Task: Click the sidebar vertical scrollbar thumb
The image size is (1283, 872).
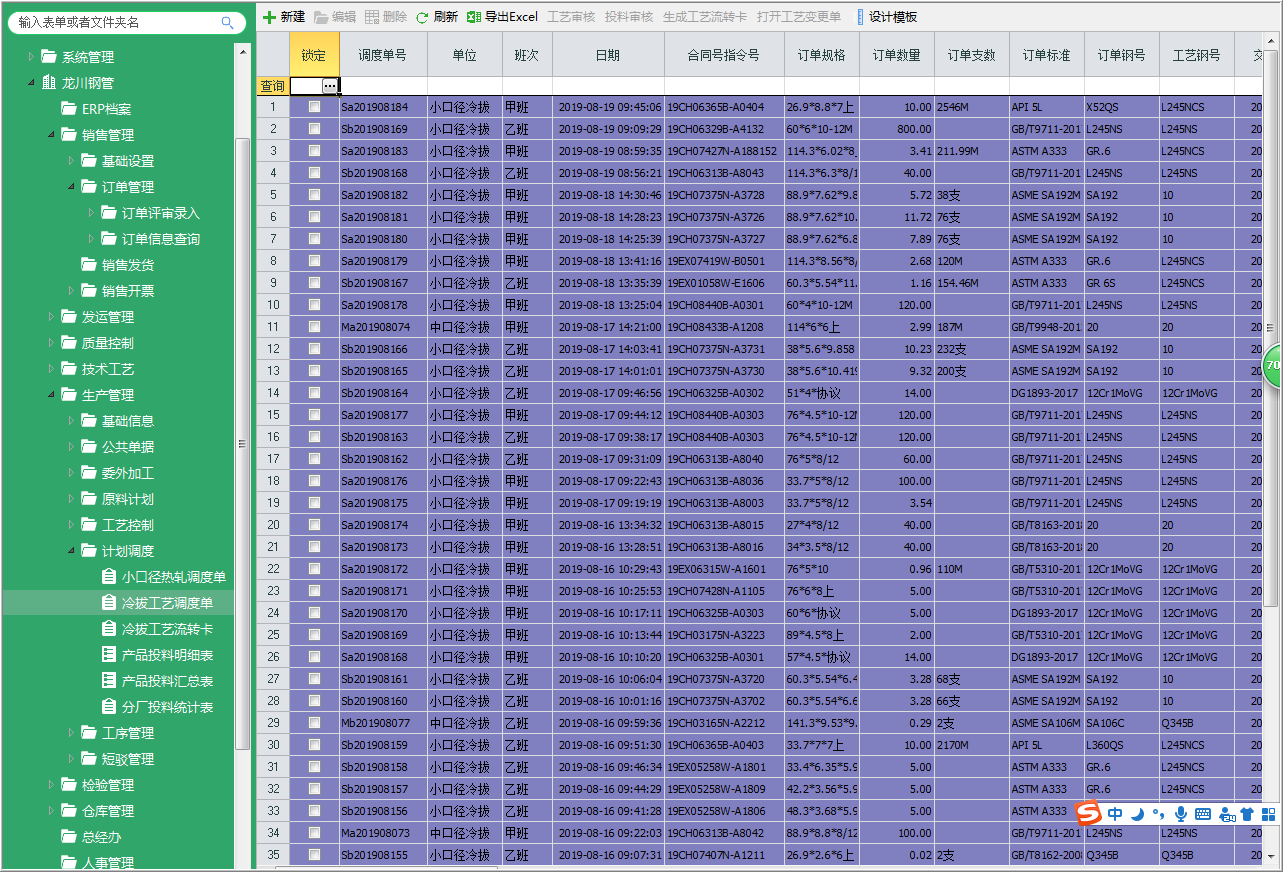Action: pyautogui.click(x=242, y=443)
